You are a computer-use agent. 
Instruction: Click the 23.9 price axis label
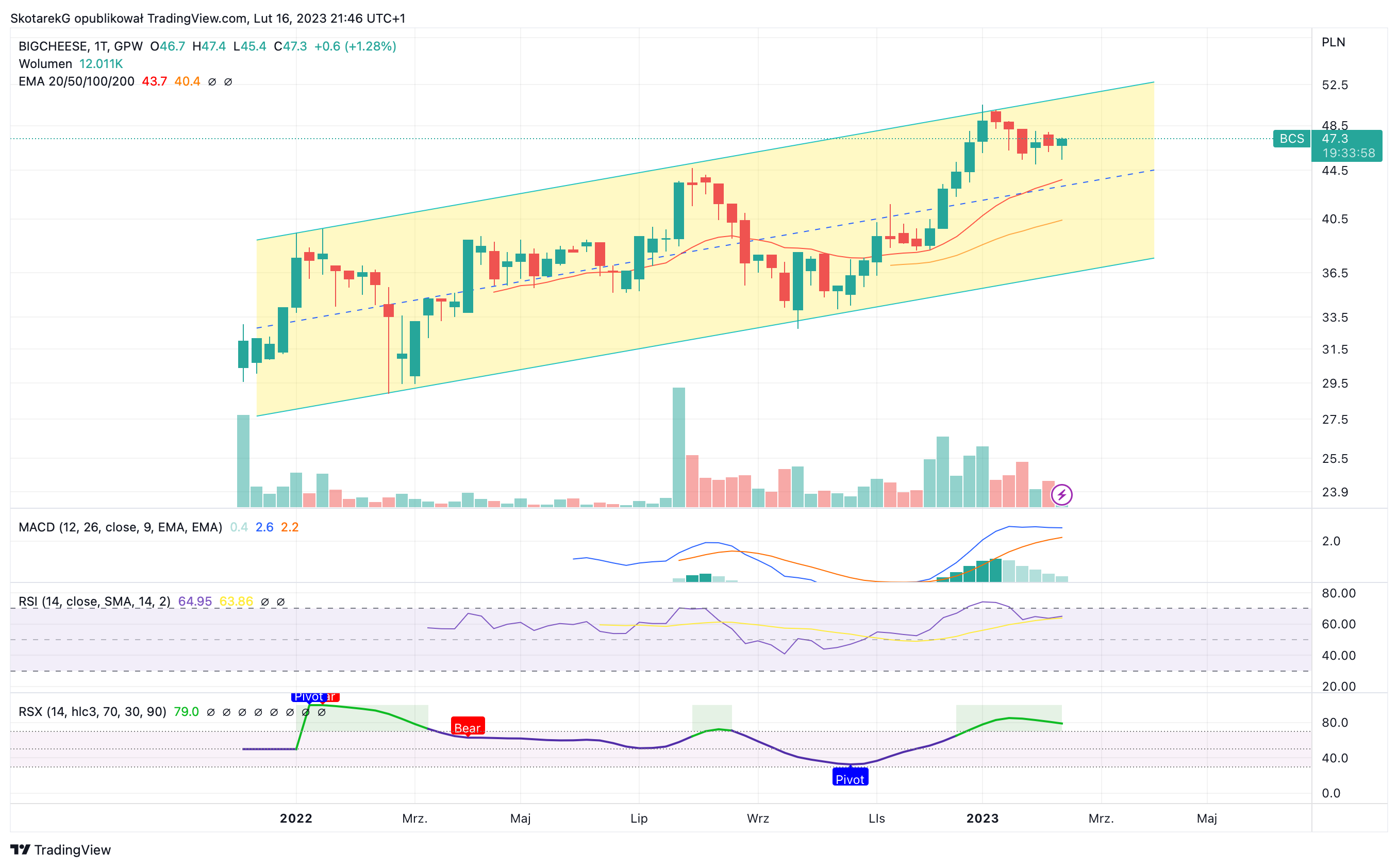1335,492
